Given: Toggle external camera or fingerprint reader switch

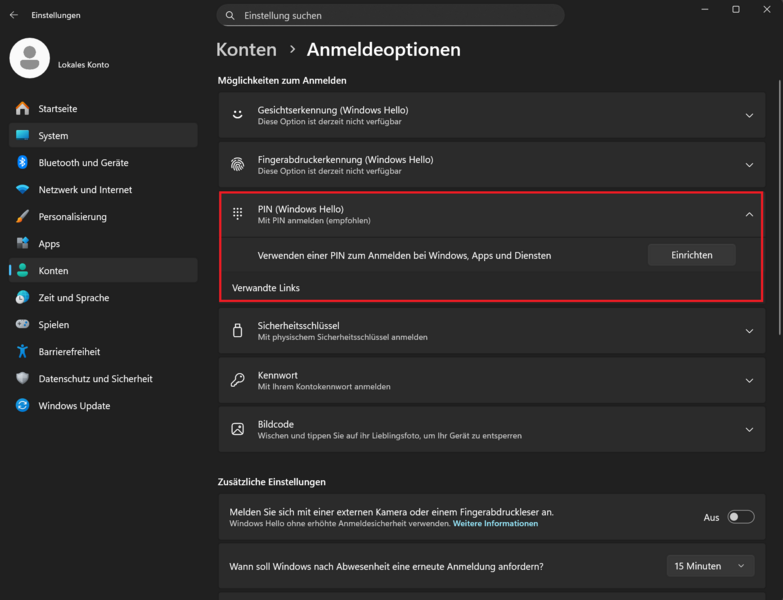Looking at the screenshot, I should pyautogui.click(x=740, y=517).
